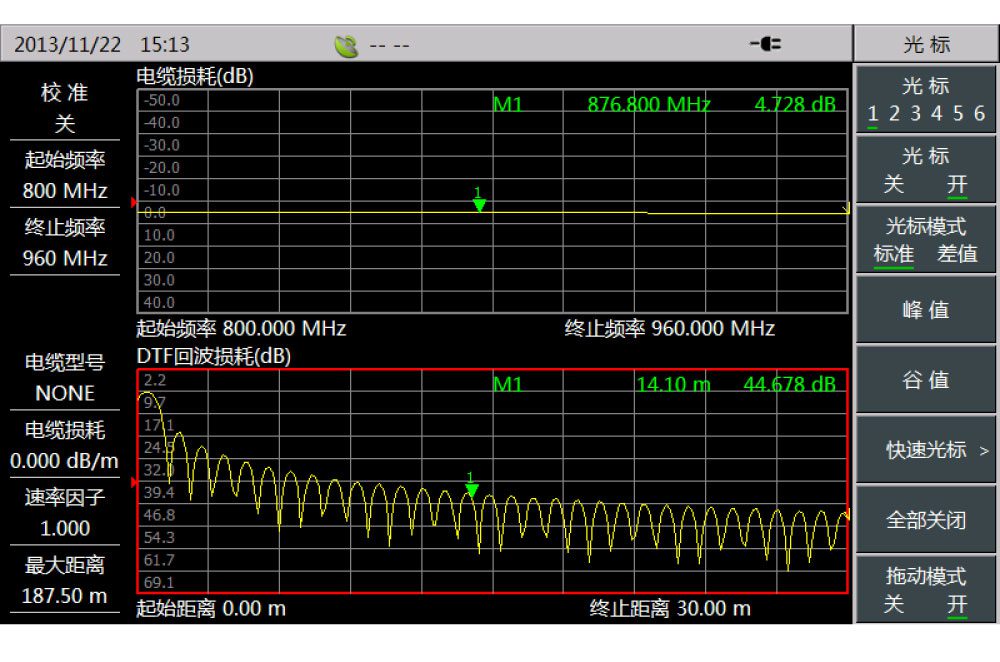1000x662 pixels.
Task: Choose marker number 6 in 光标 softkey
Action: [x=979, y=114]
